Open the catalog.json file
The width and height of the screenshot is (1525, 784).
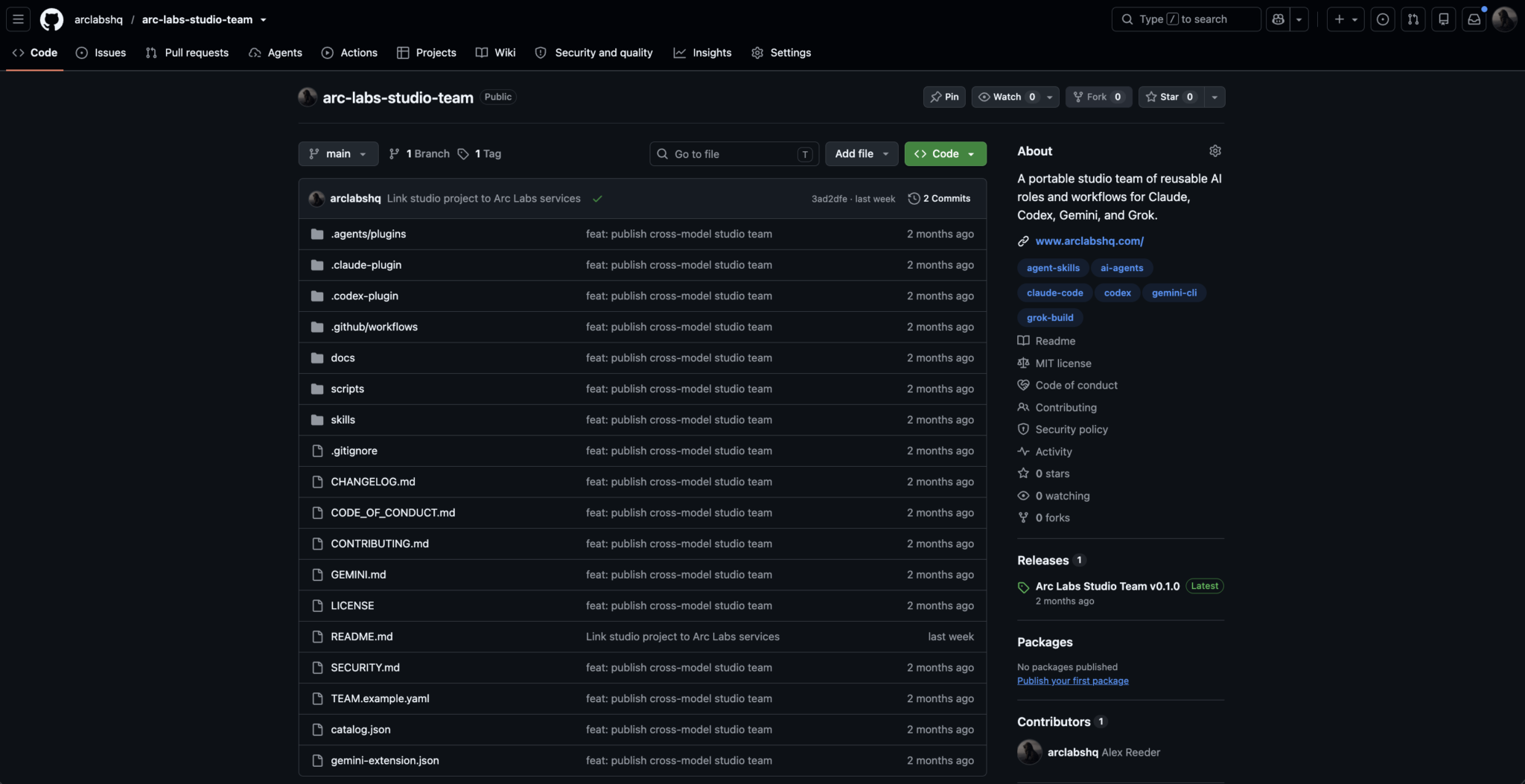coord(360,730)
